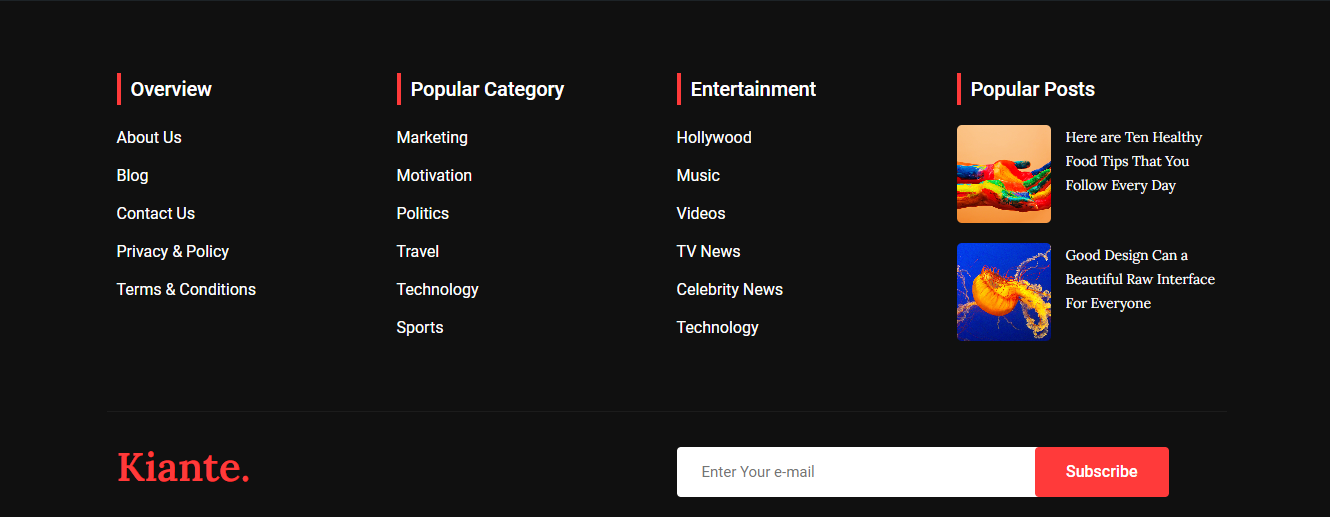Viewport: 1330px width, 517px height.
Task: Go to the Blog page
Action: [132, 176]
